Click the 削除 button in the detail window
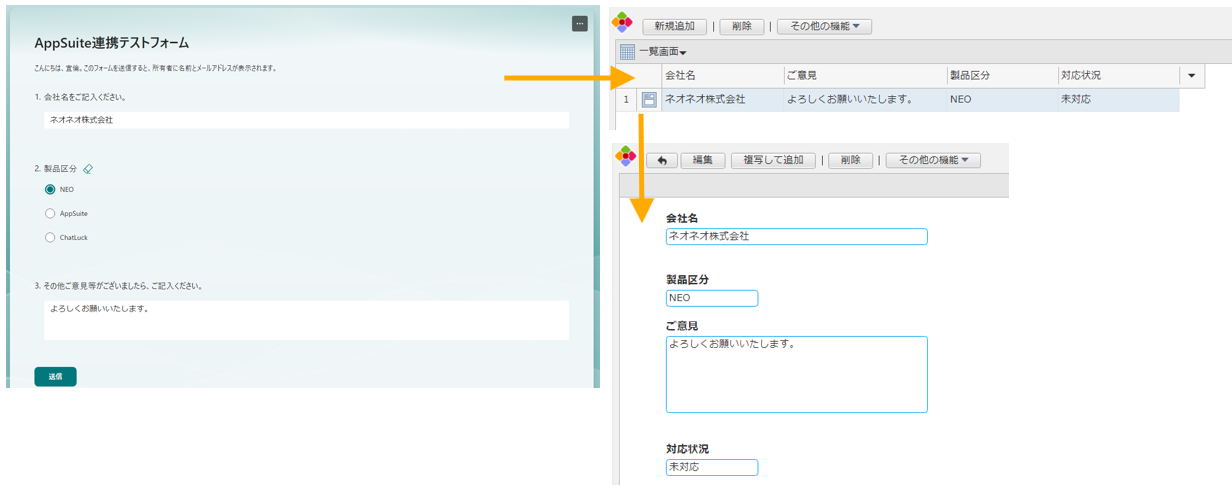Screen dimensions: 1232x490 click(x=850, y=160)
